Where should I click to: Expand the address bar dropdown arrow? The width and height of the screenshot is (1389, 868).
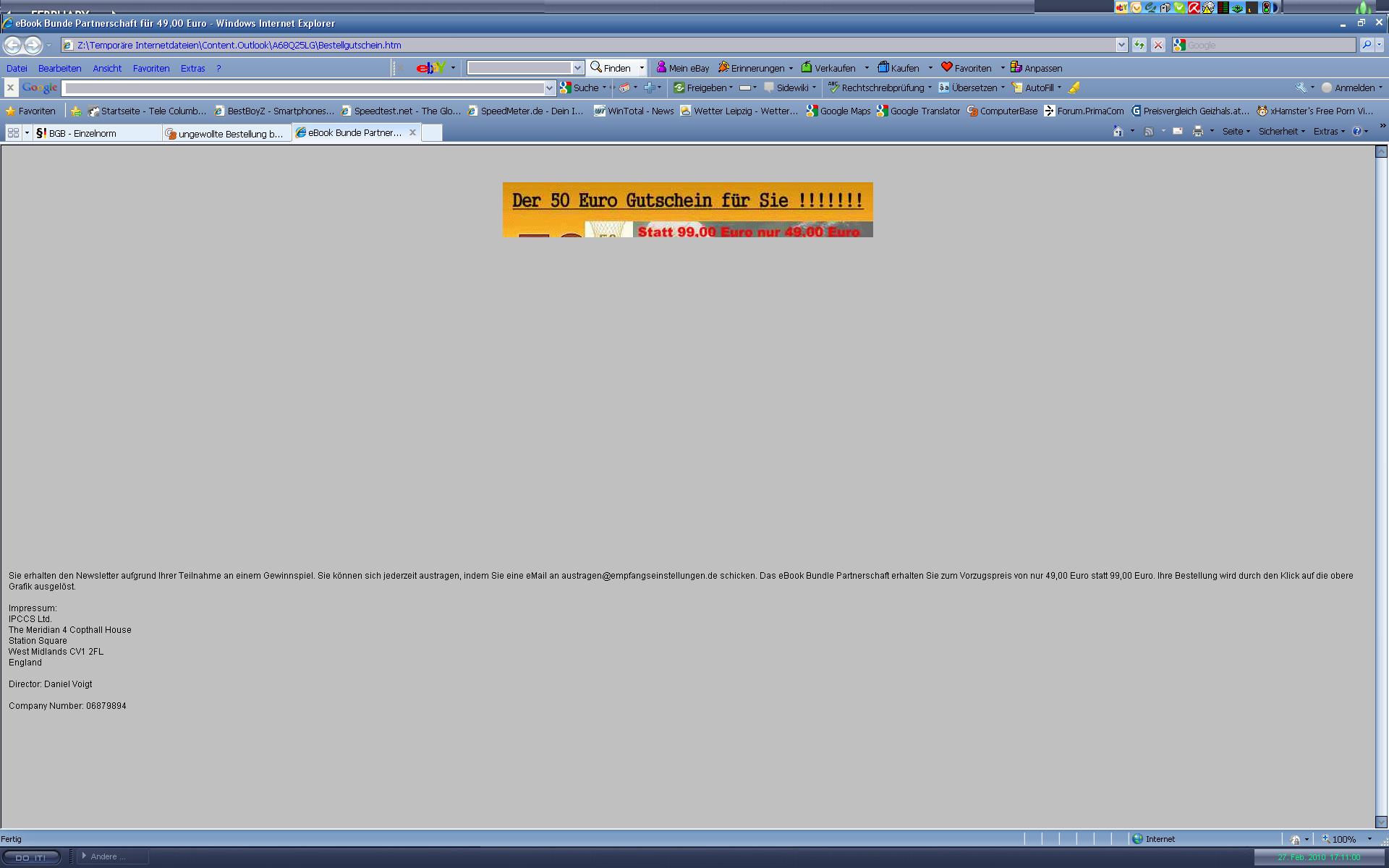pos(1121,45)
